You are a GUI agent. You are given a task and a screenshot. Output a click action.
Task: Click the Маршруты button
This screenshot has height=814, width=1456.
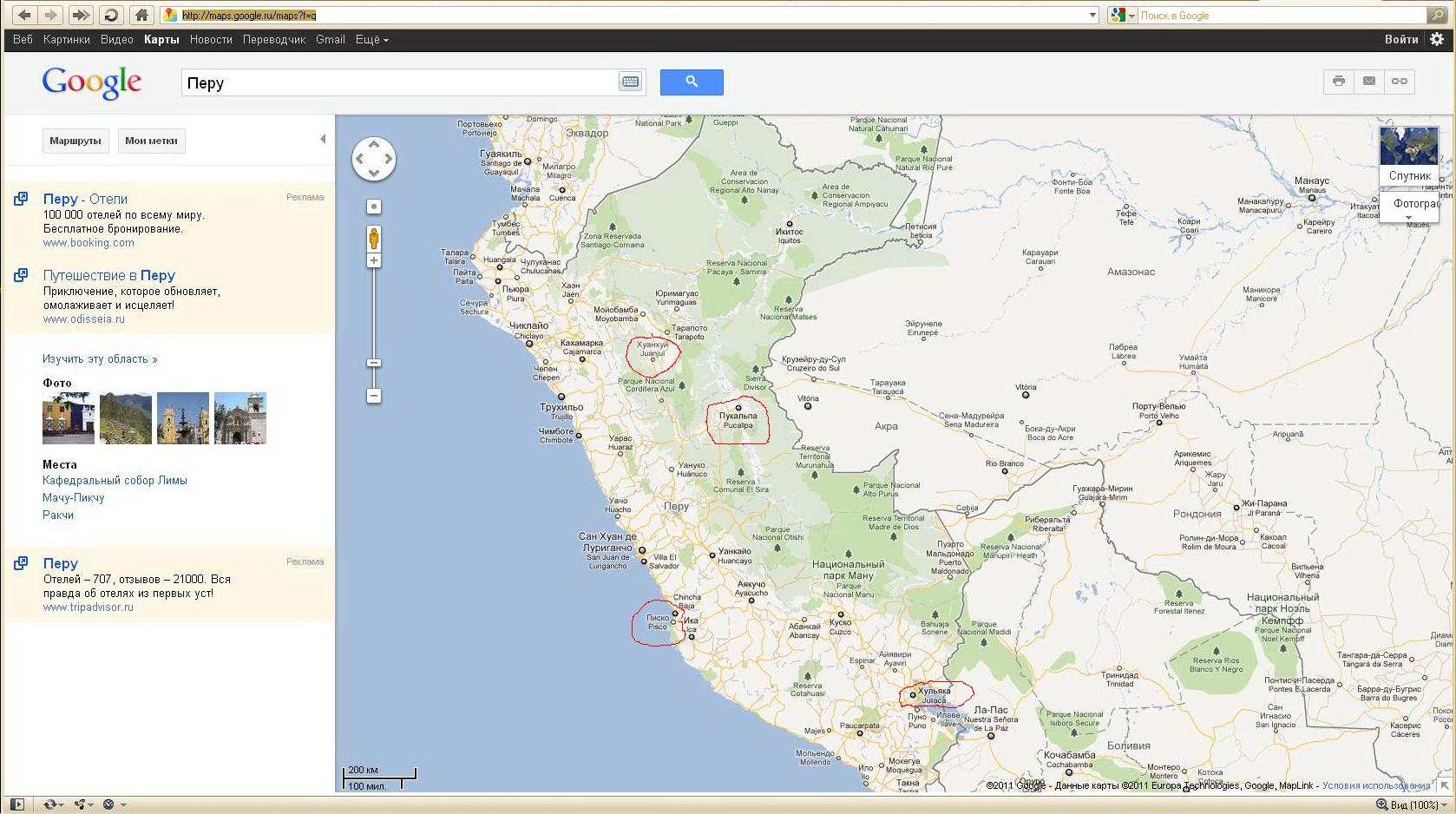coord(75,141)
